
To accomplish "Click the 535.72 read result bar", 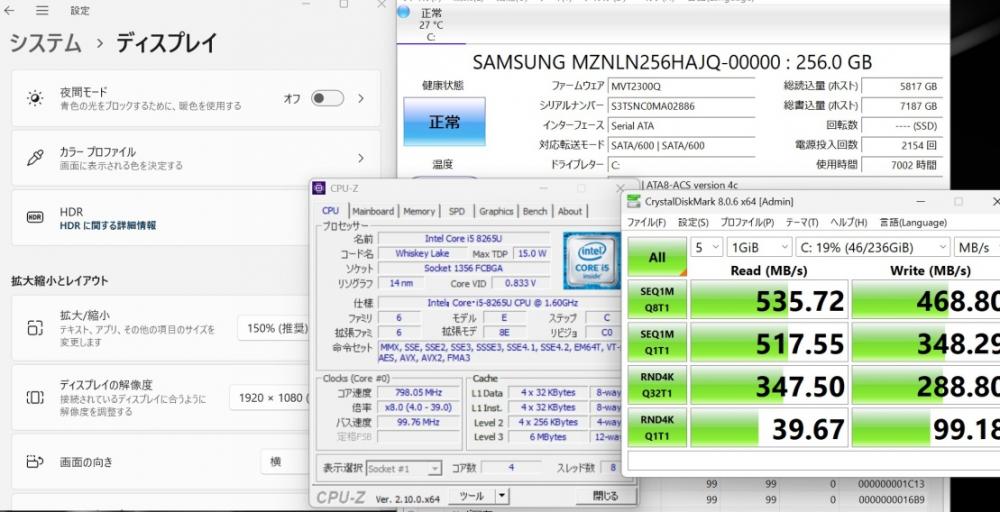I will [x=769, y=300].
